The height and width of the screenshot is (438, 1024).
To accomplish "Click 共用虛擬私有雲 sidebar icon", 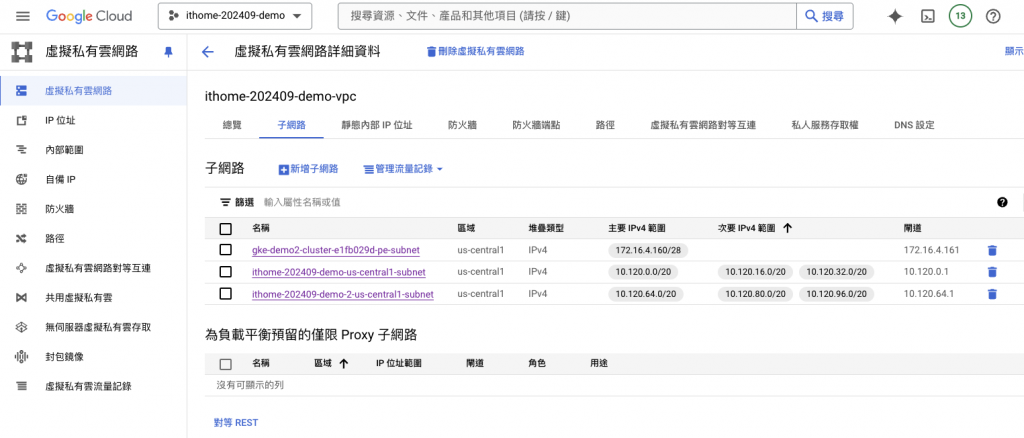I will 22,298.
